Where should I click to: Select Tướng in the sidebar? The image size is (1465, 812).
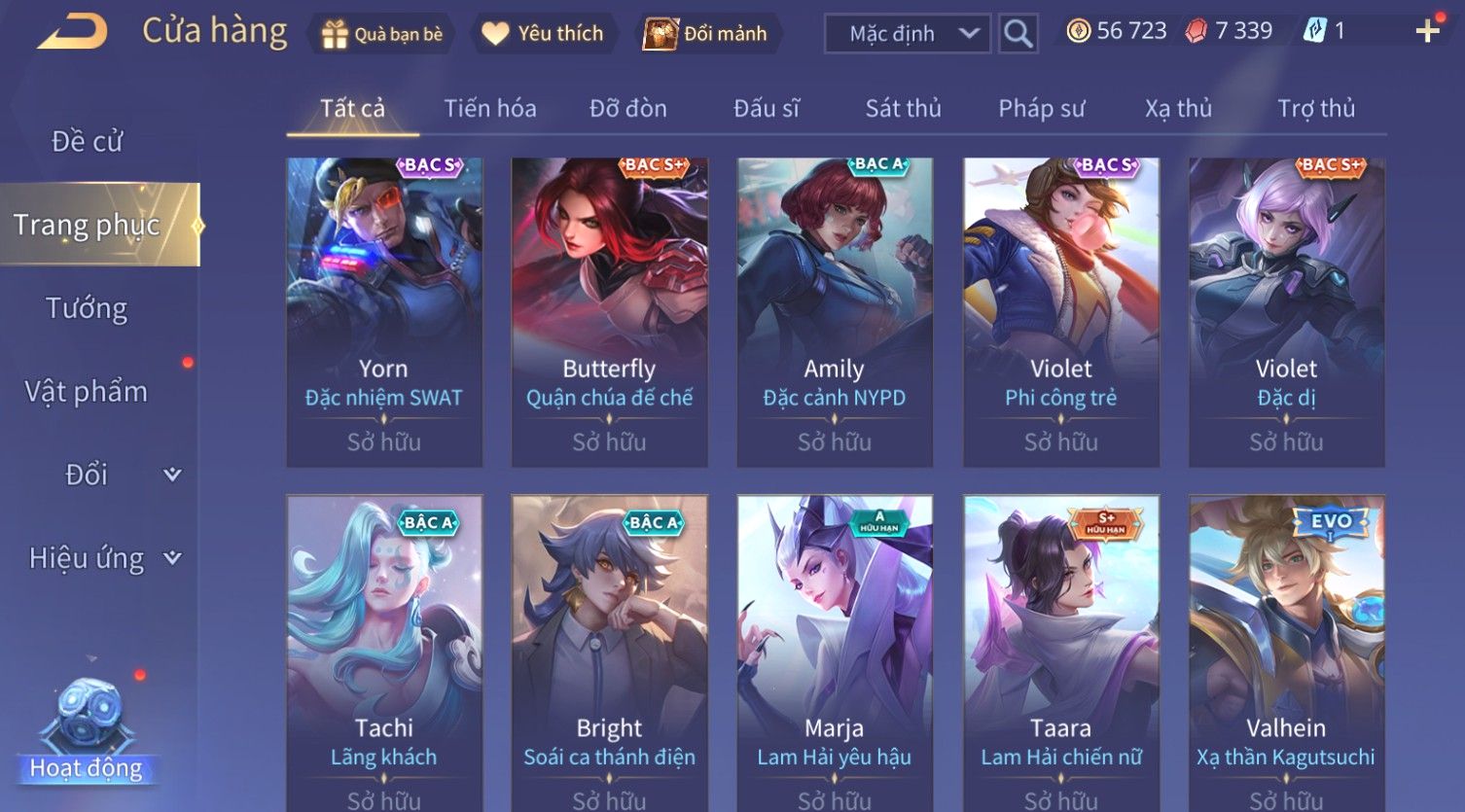[x=87, y=308]
